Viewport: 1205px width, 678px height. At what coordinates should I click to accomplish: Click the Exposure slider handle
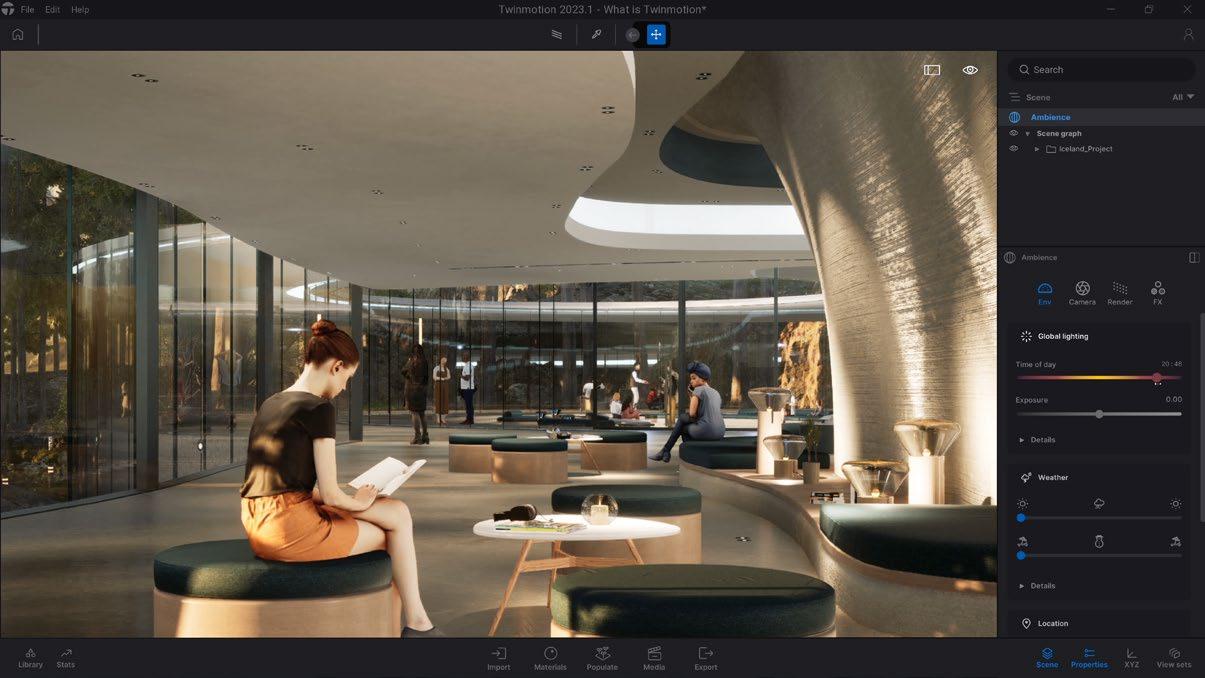point(1099,414)
